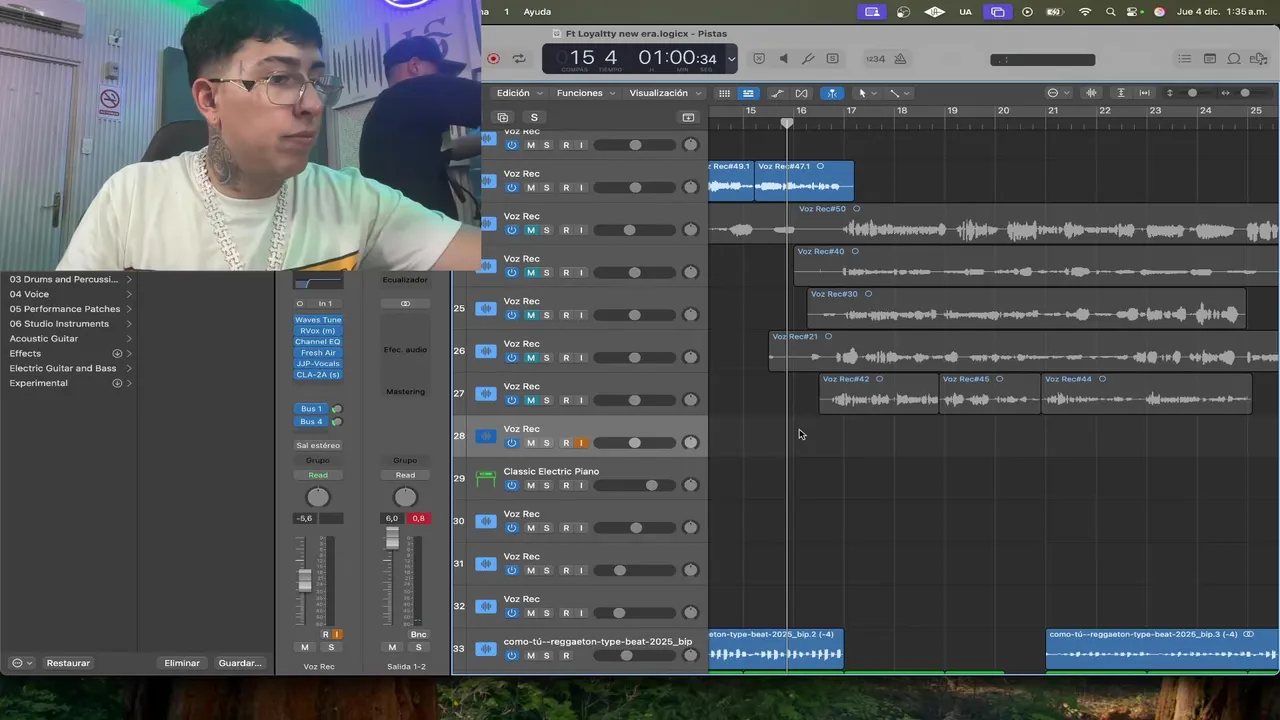Click the red Record button in transport
Viewport: 1280px width, 720px height.
click(493, 59)
